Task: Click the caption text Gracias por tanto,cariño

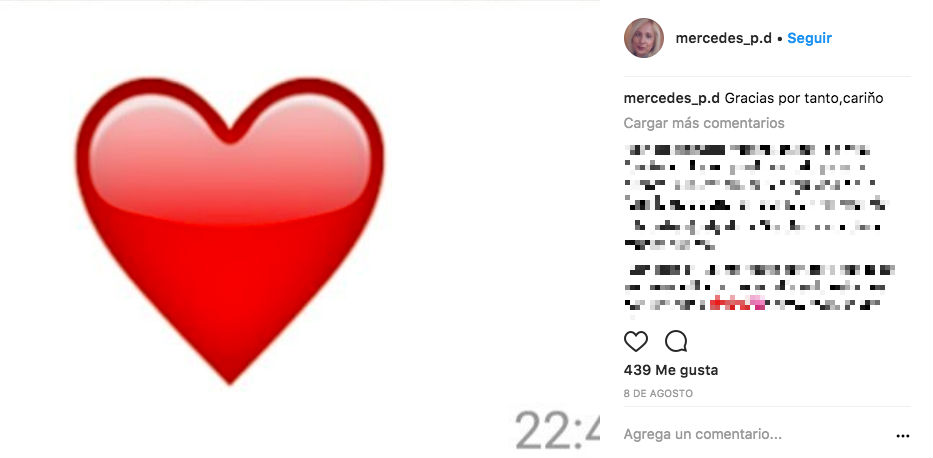Action: pos(804,99)
